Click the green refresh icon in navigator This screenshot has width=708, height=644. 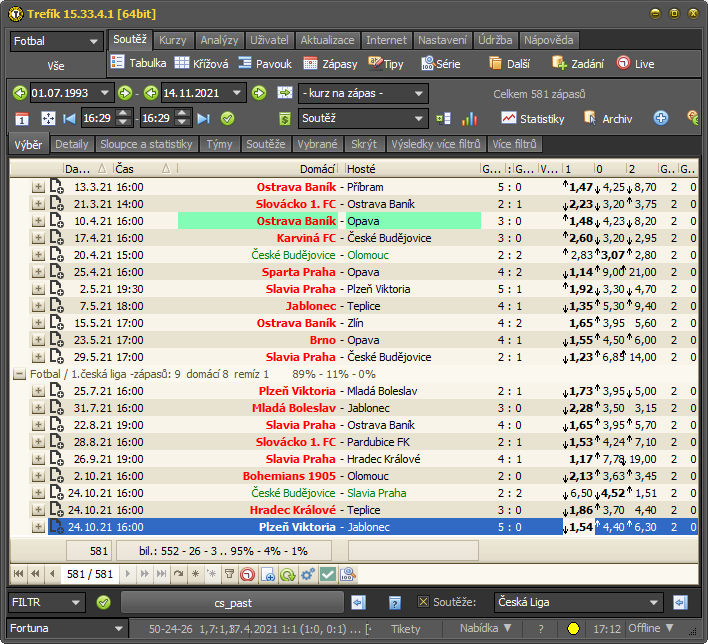pos(288,574)
